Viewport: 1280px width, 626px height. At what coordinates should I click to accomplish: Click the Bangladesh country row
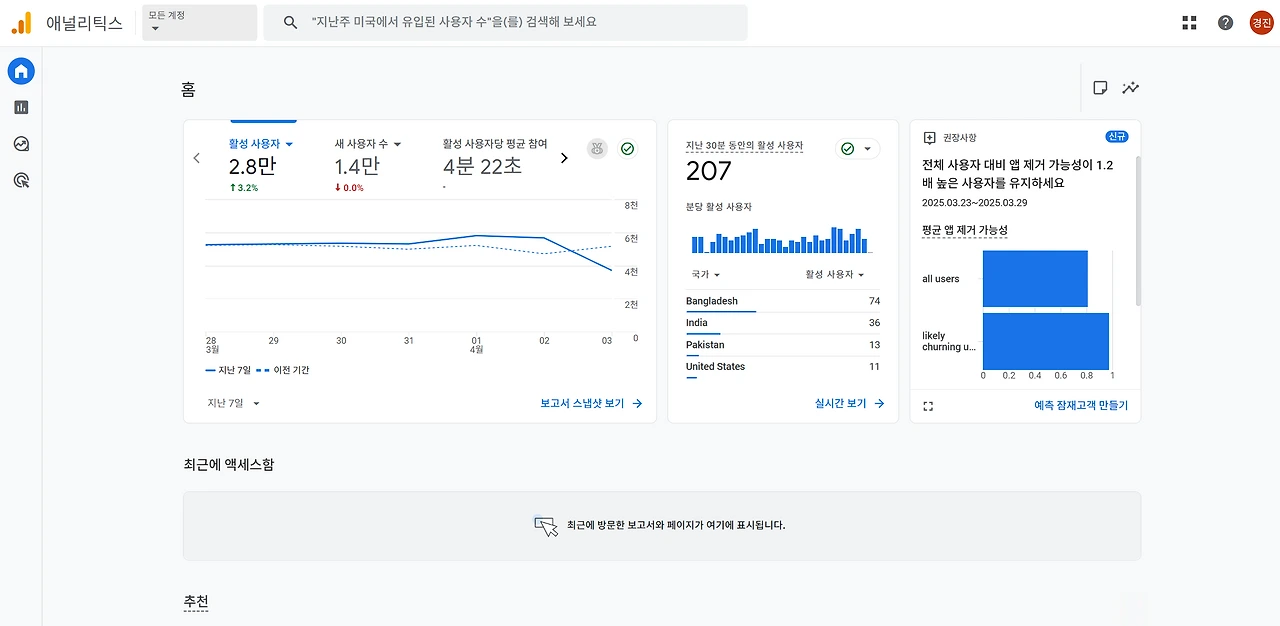[x=783, y=301]
